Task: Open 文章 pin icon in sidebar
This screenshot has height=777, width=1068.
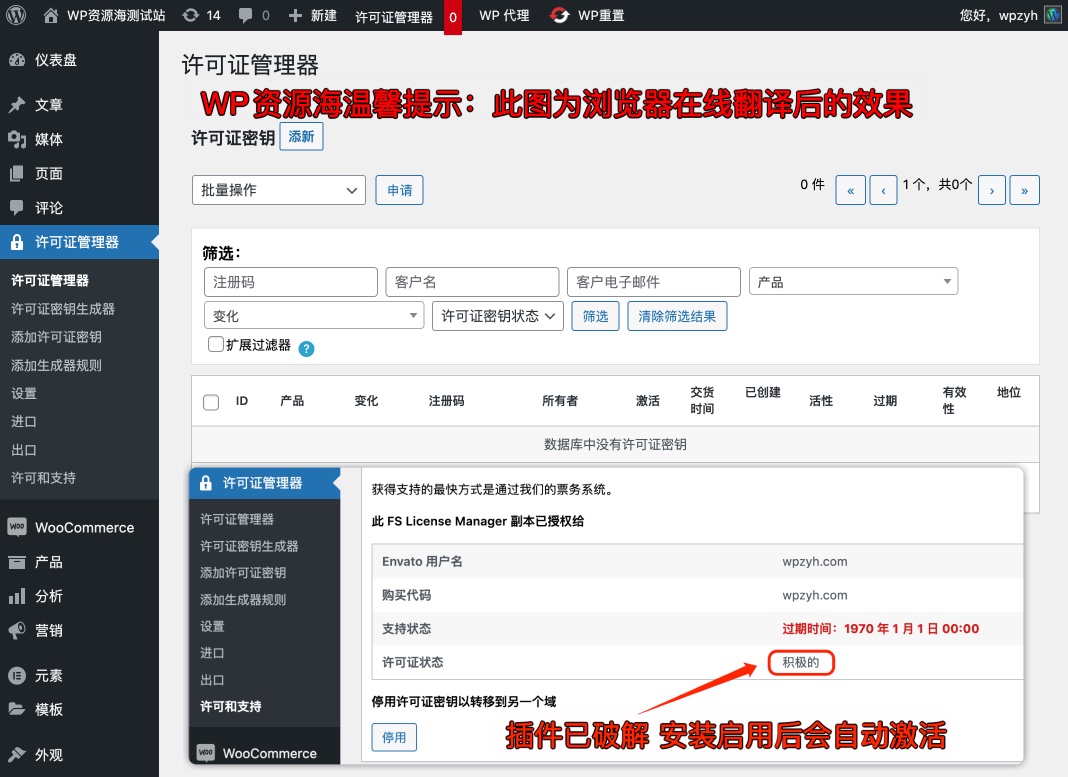Action: (17, 105)
